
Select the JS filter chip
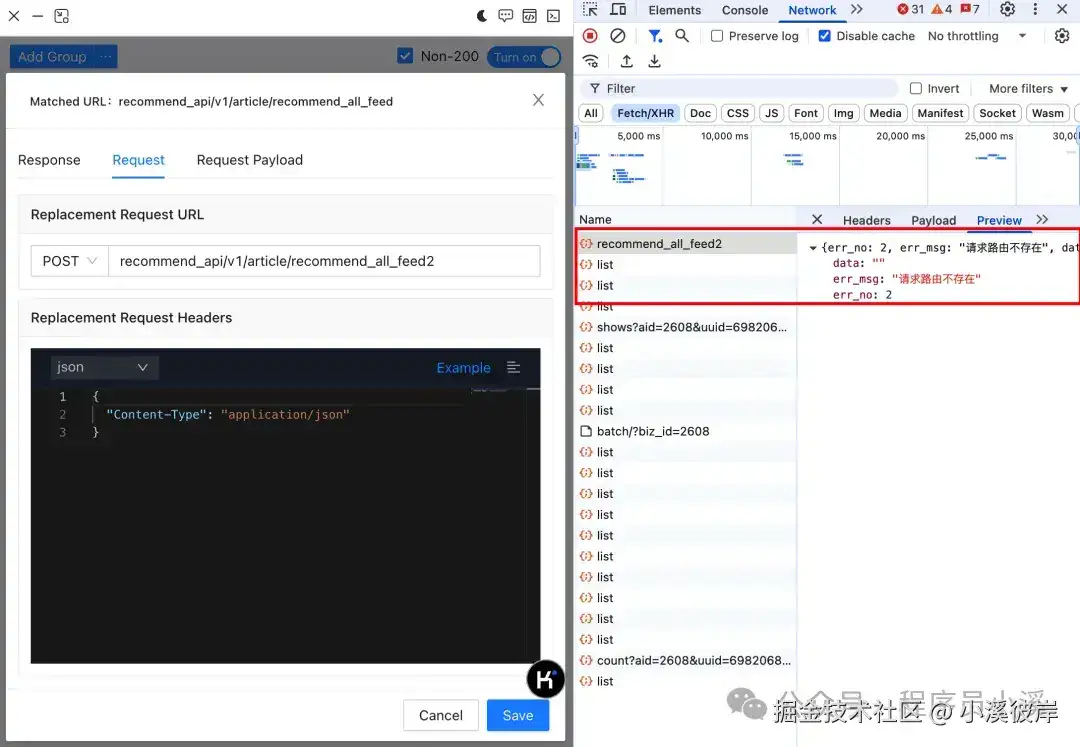pos(771,113)
